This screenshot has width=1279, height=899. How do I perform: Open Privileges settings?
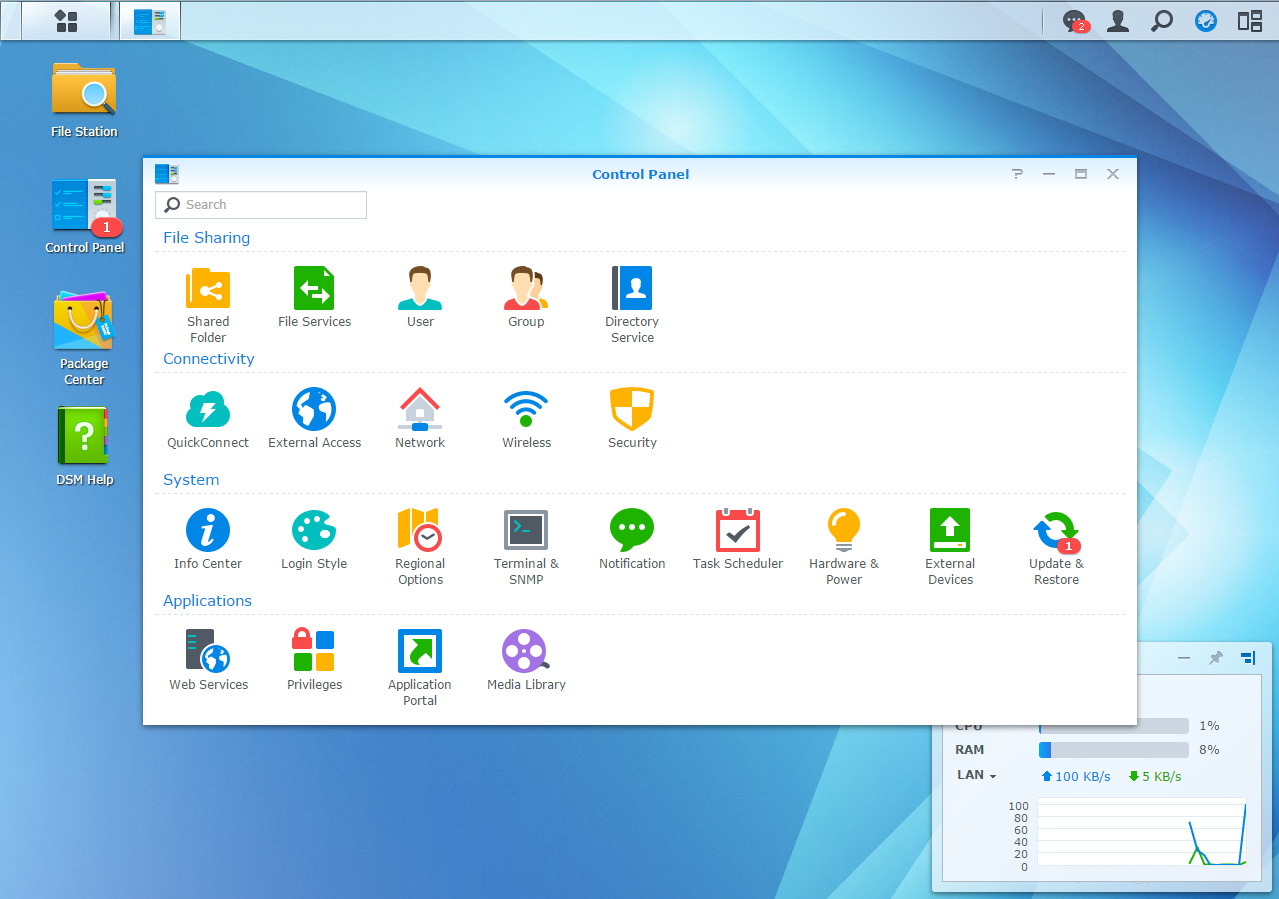314,651
